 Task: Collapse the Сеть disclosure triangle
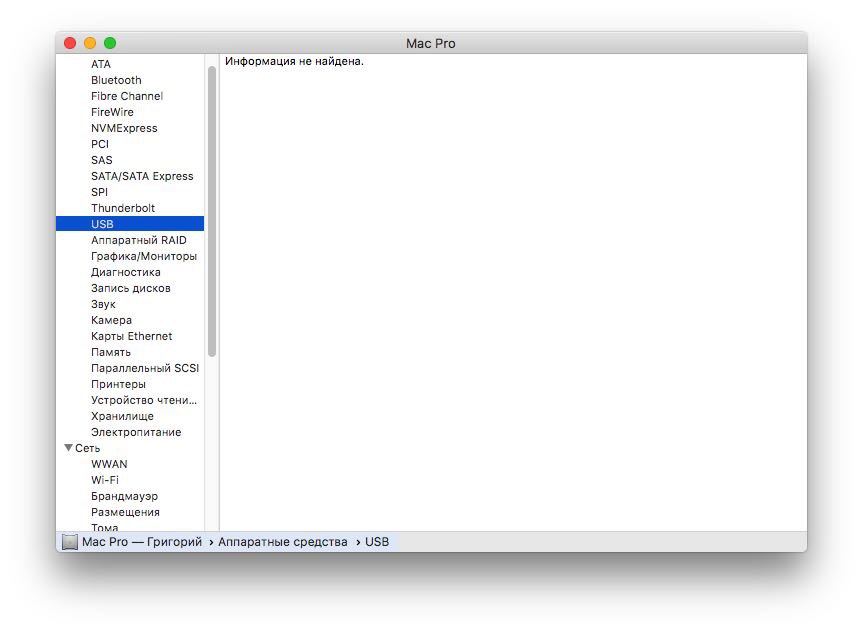coord(68,448)
